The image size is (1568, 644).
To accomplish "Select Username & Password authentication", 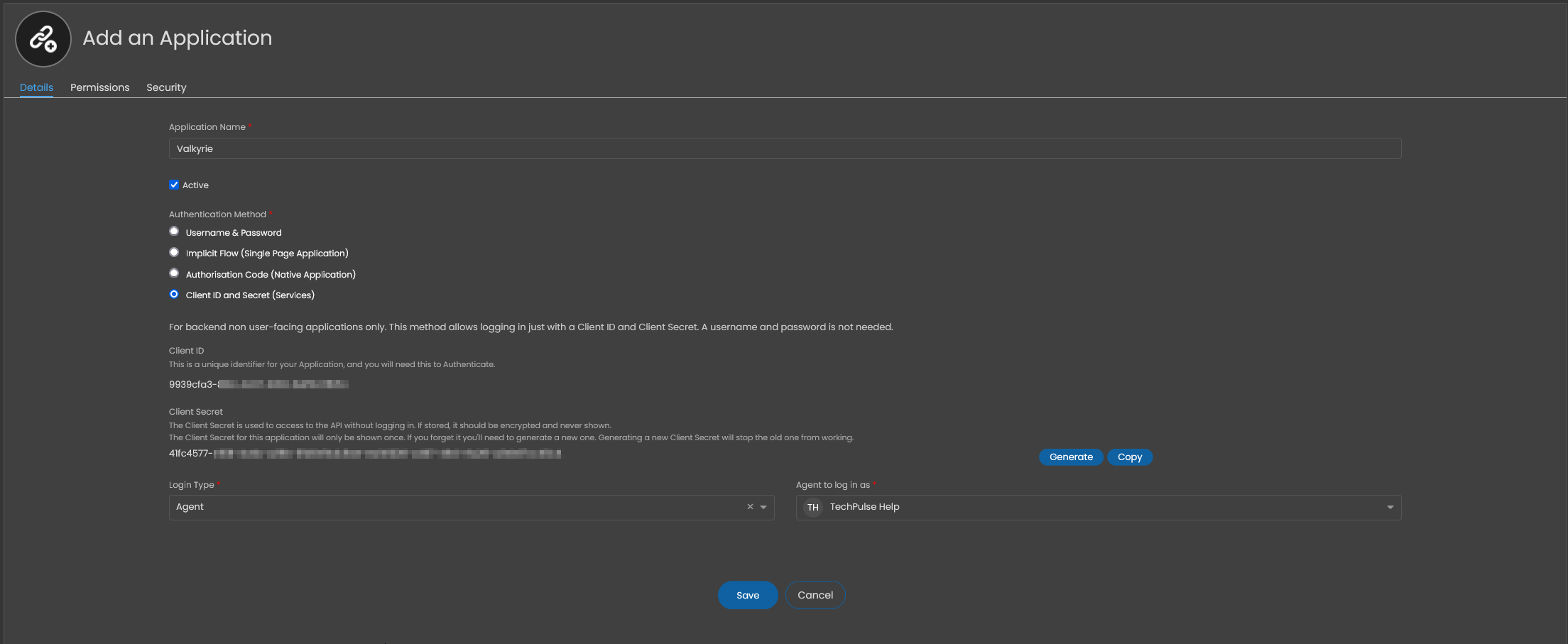I will pos(174,231).
